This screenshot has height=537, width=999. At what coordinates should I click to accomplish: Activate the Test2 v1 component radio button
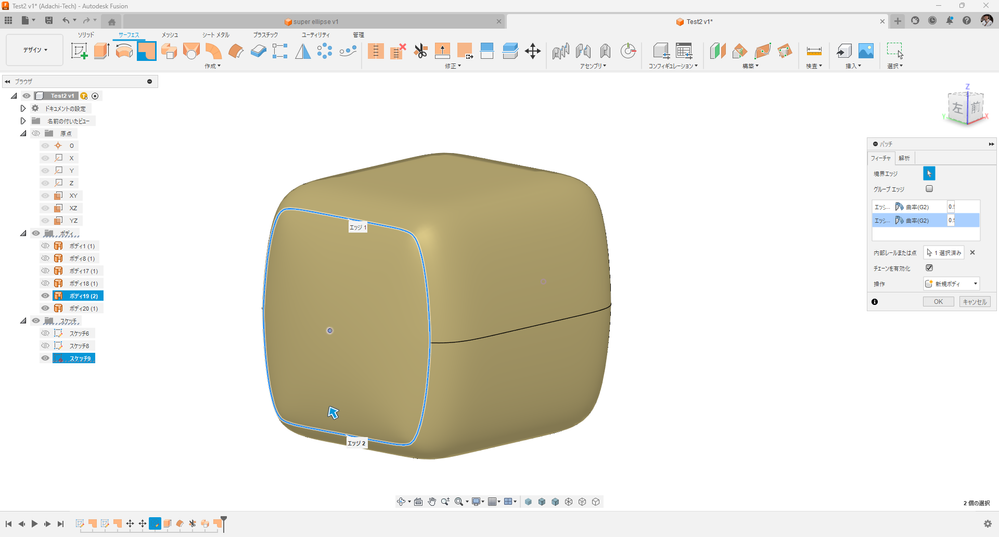(x=95, y=96)
